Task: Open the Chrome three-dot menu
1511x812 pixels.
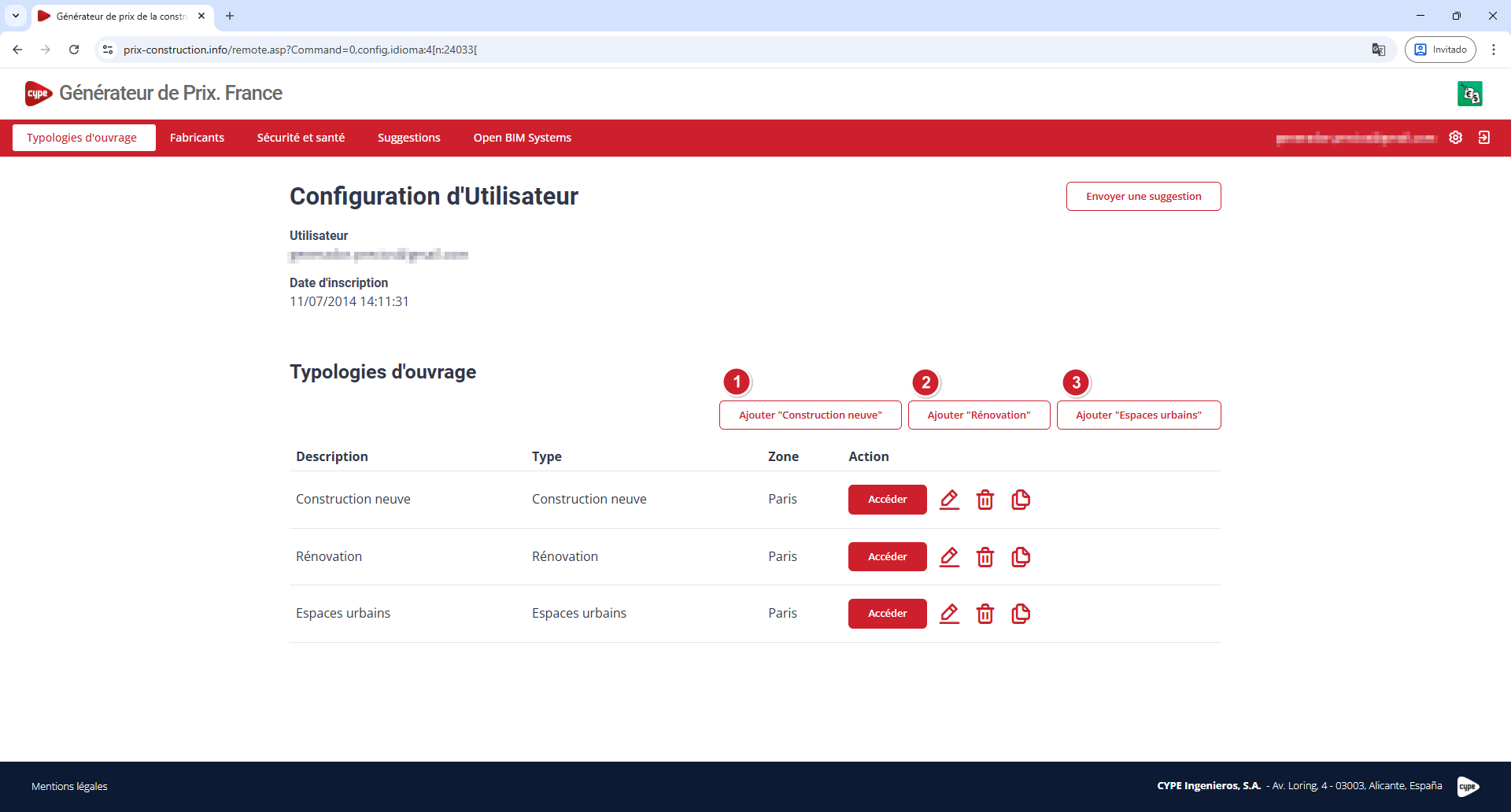Action: 1493,50
